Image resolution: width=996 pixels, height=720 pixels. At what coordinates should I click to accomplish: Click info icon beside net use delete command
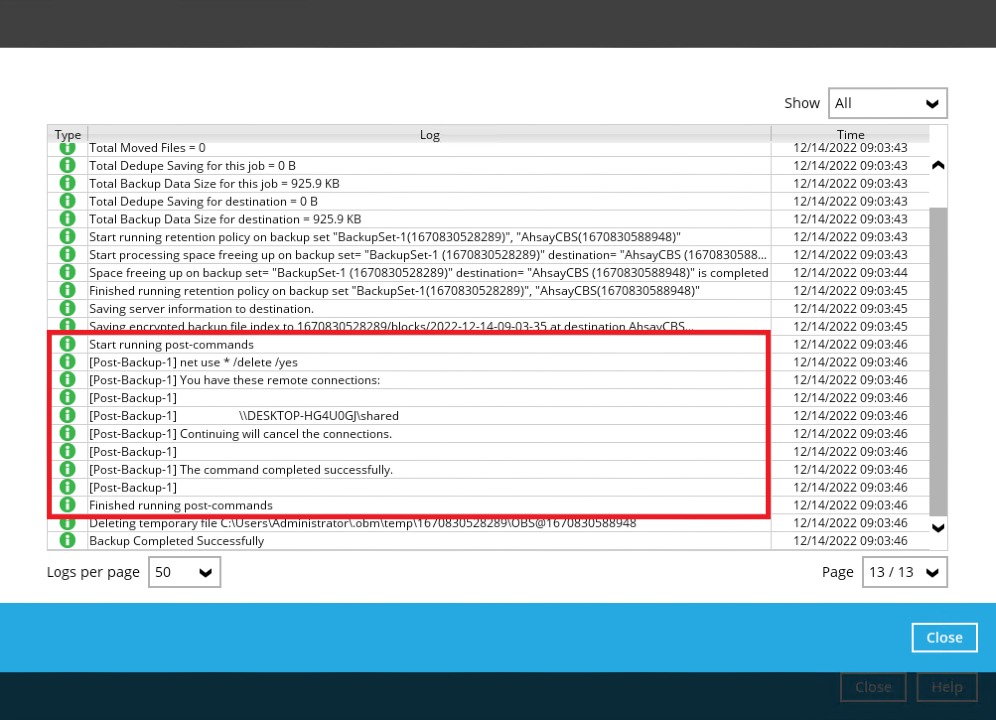68,362
